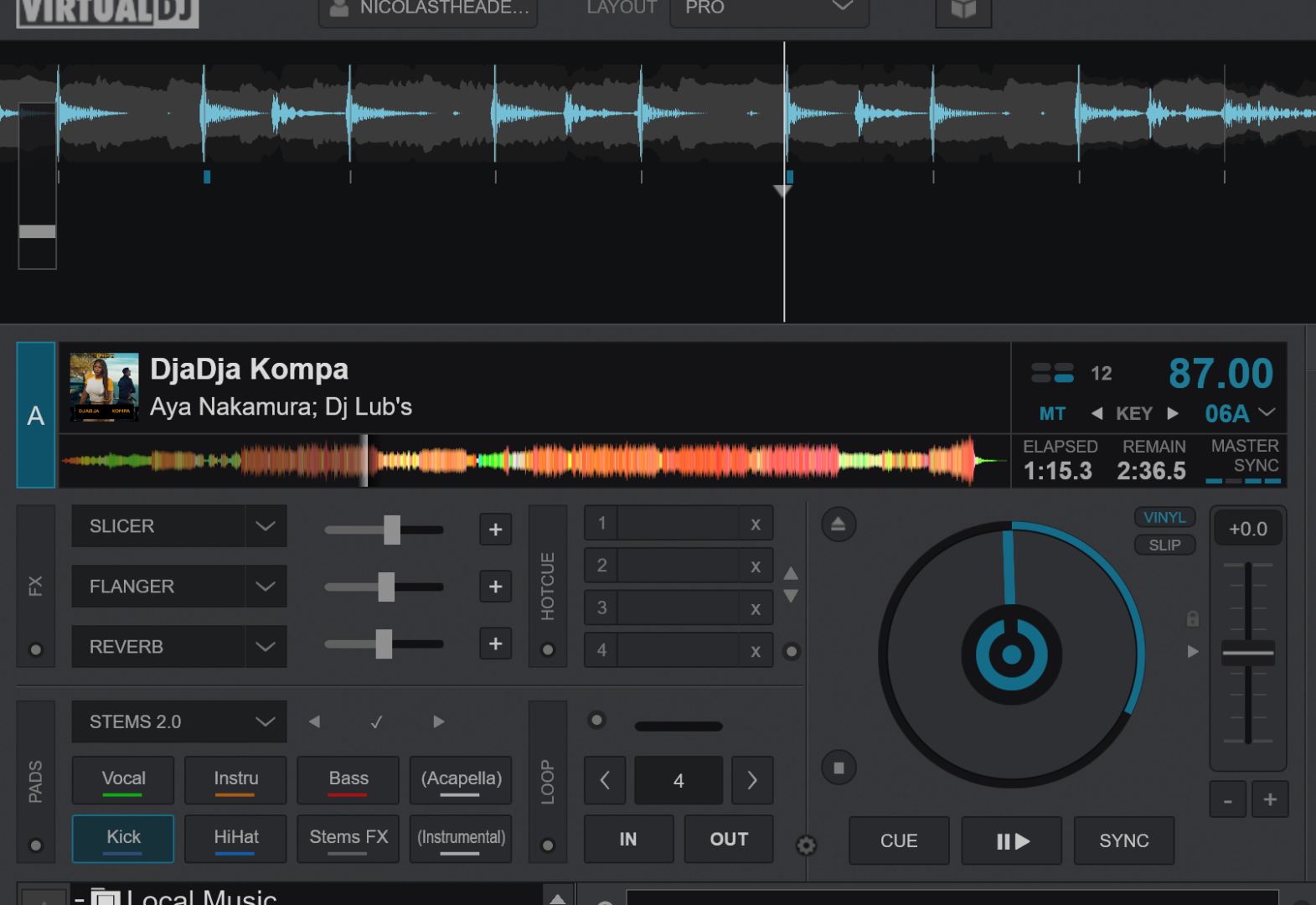Toggle the LOOP panel dot button
This screenshot has height=905, width=1316.
pyautogui.click(x=548, y=846)
